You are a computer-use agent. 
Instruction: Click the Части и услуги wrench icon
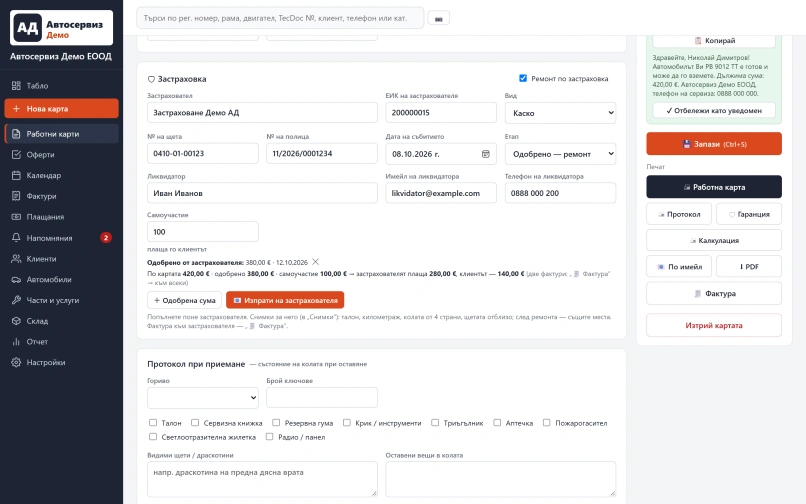[16, 300]
